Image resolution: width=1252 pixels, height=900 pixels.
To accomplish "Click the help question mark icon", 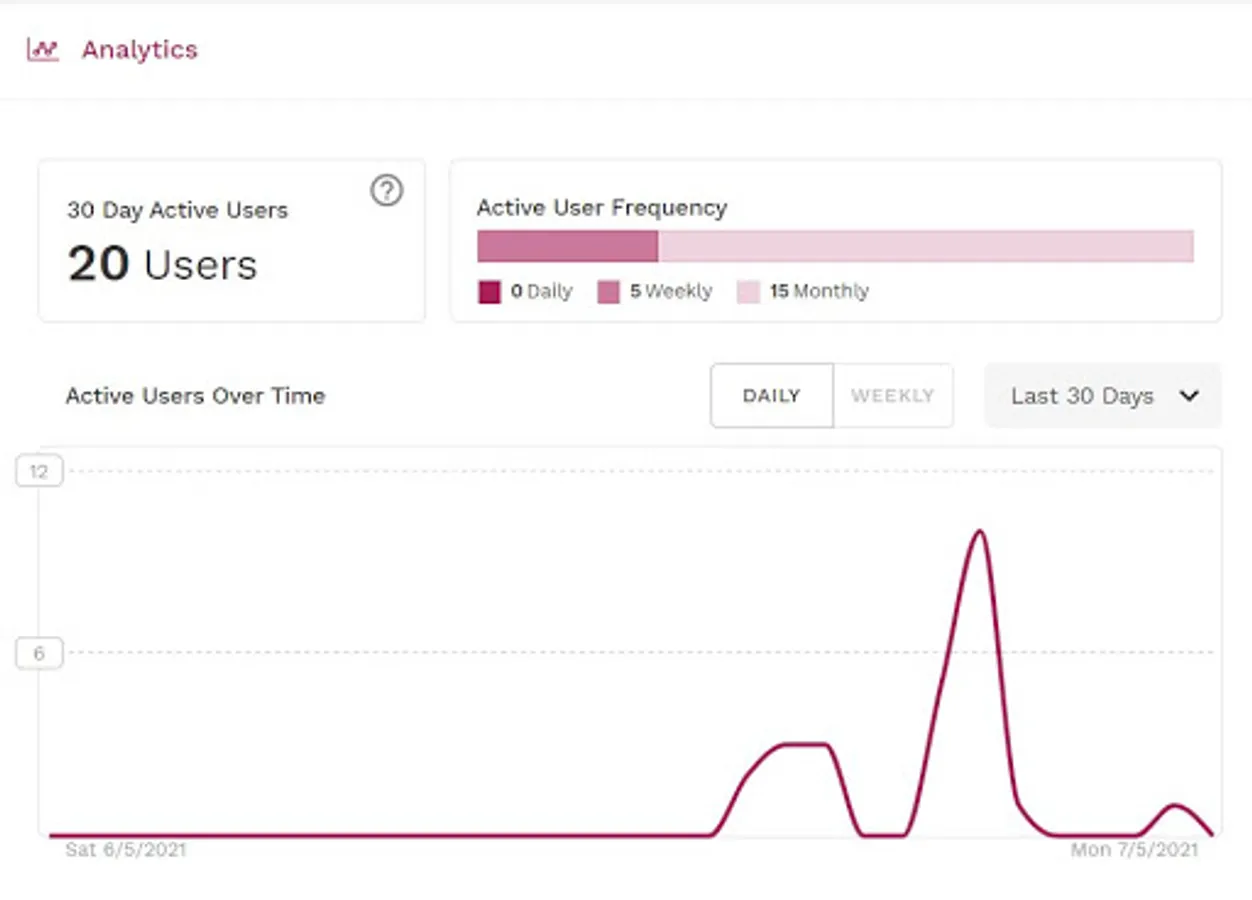I will pyautogui.click(x=387, y=190).
